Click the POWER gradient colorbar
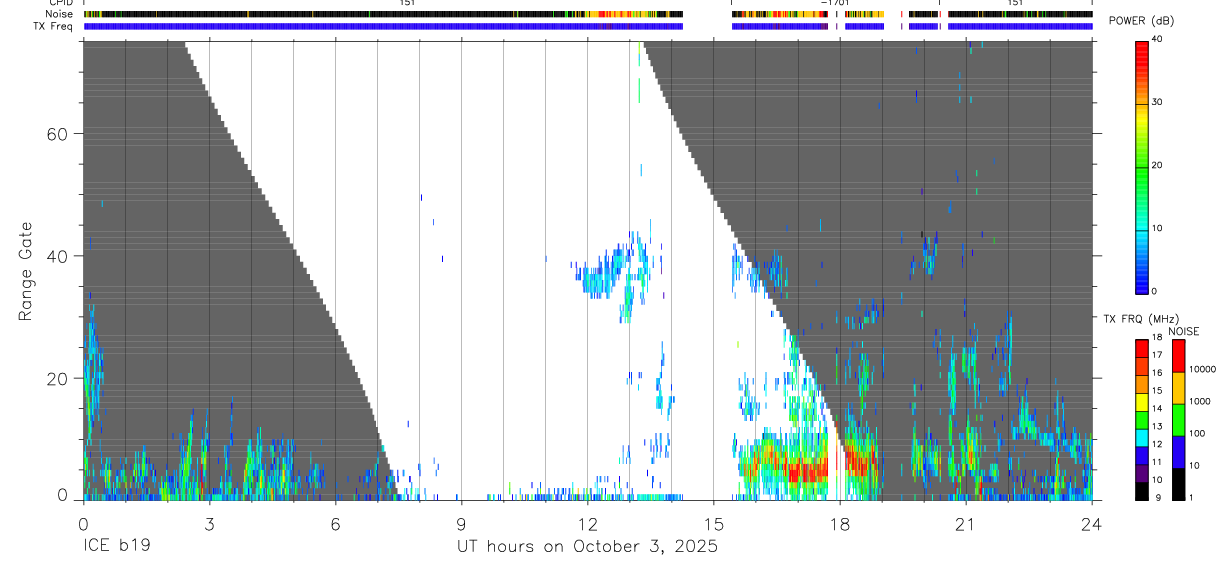 [x=1141, y=166]
